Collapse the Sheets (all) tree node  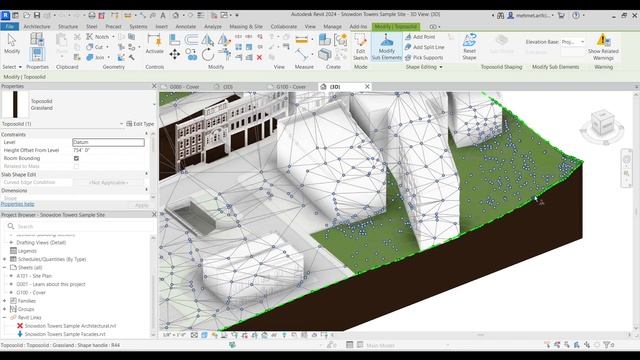click(5, 268)
